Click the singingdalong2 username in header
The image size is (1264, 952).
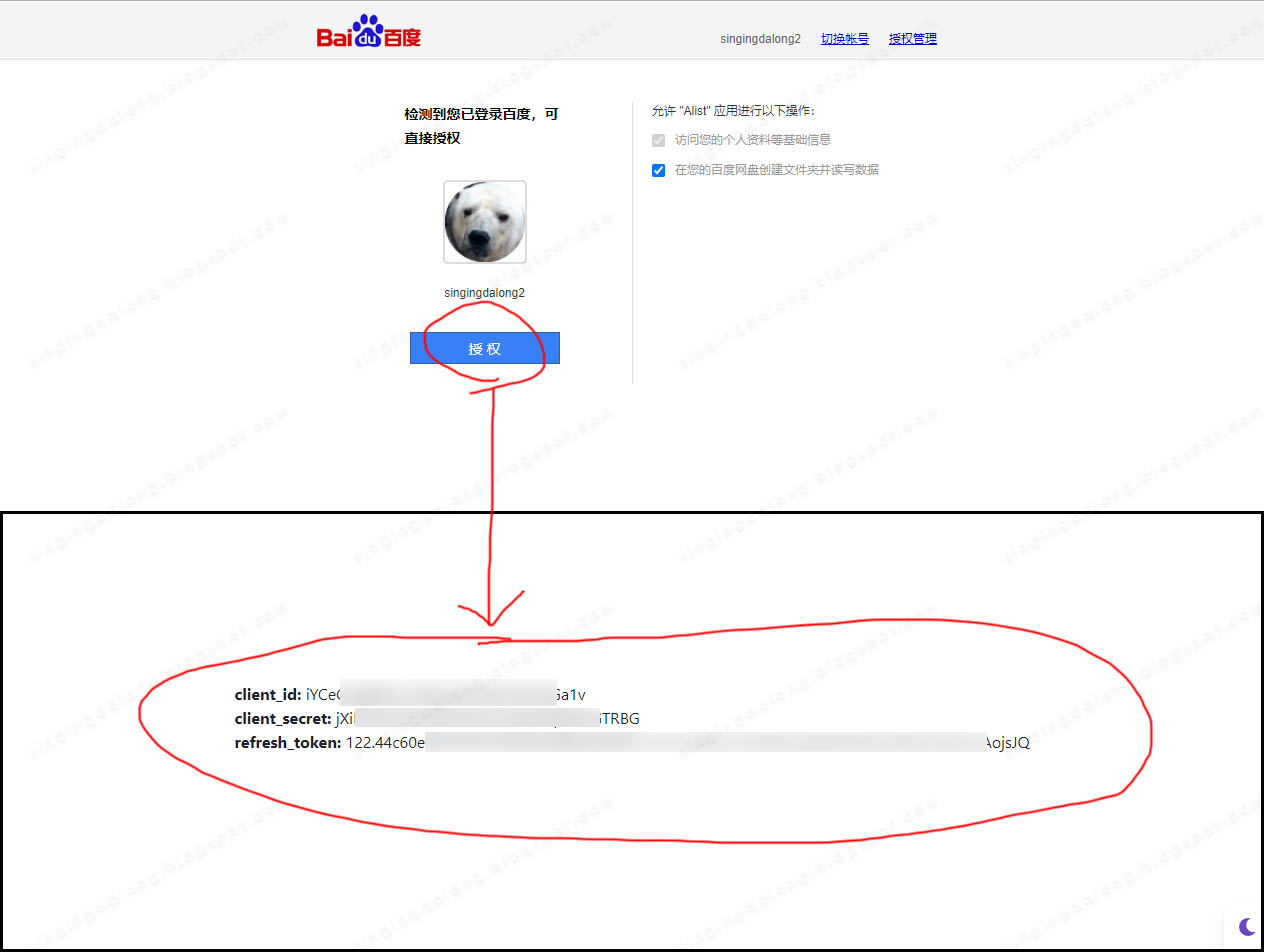[761, 39]
